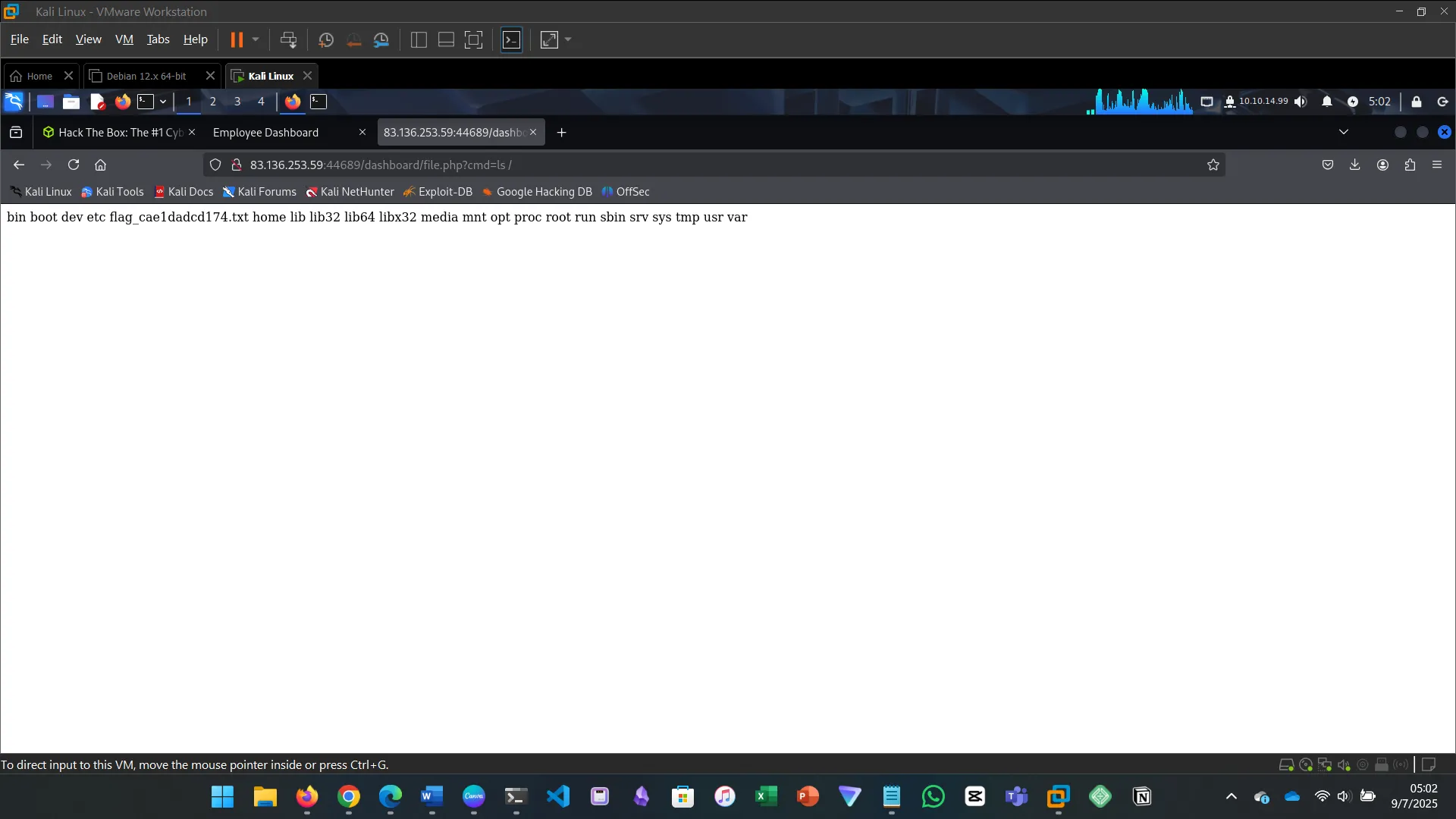Viewport: 1456px width, 819px height.
Task: Expand Firefox list all tabs chevron
Action: pyautogui.click(x=1344, y=132)
